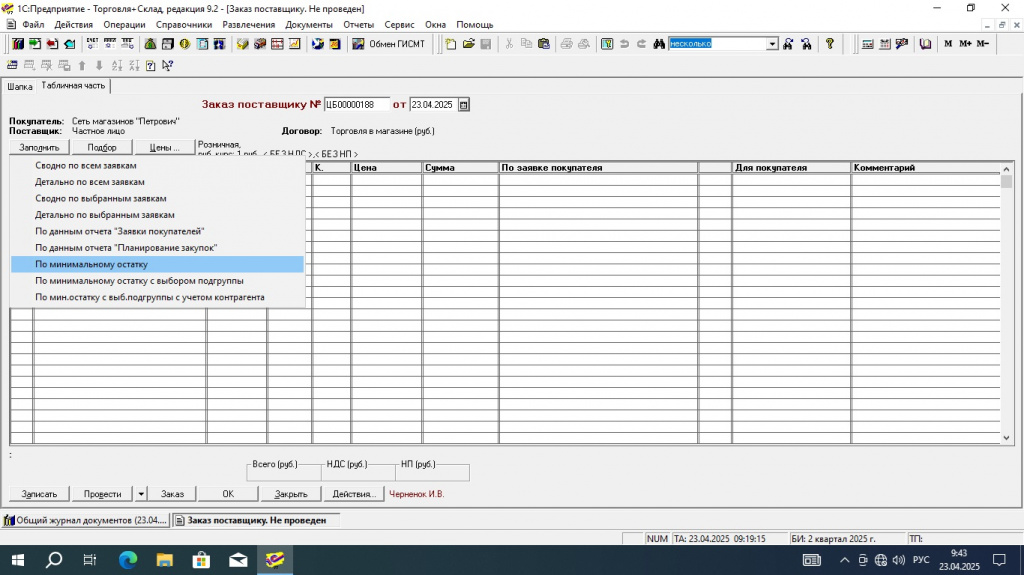Click the row description question icon

[151, 65]
